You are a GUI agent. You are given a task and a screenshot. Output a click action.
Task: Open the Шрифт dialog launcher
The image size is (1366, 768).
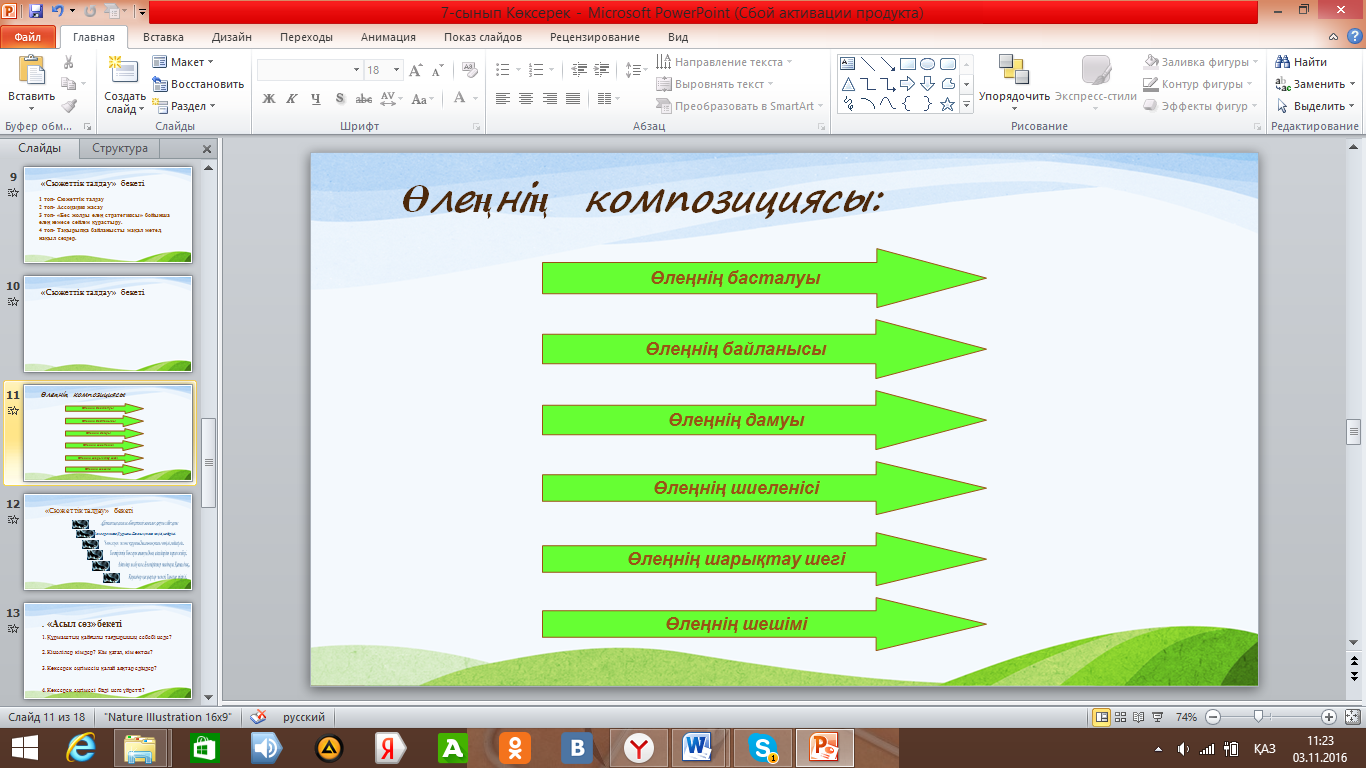click(477, 127)
